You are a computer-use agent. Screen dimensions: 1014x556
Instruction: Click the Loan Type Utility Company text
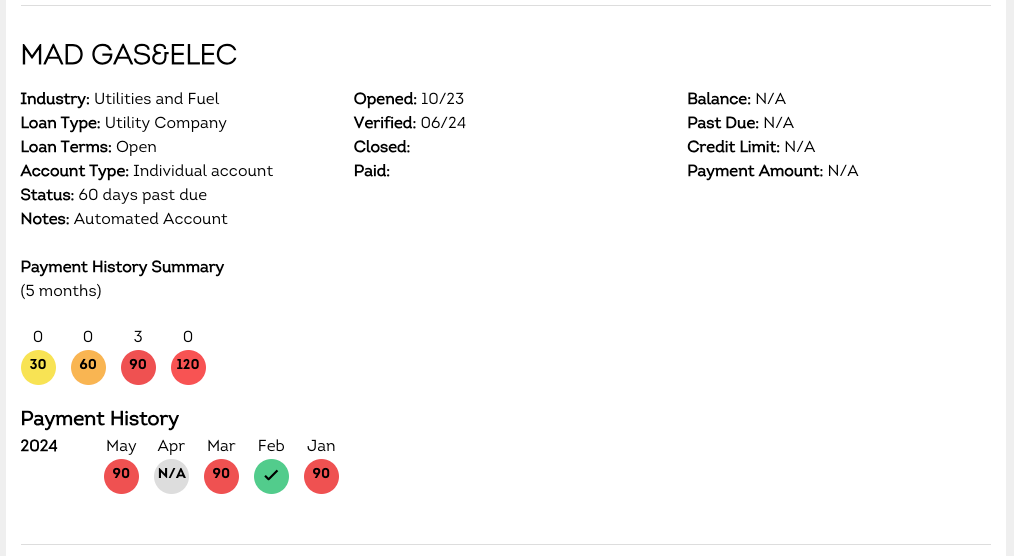click(x=124, y=123)
